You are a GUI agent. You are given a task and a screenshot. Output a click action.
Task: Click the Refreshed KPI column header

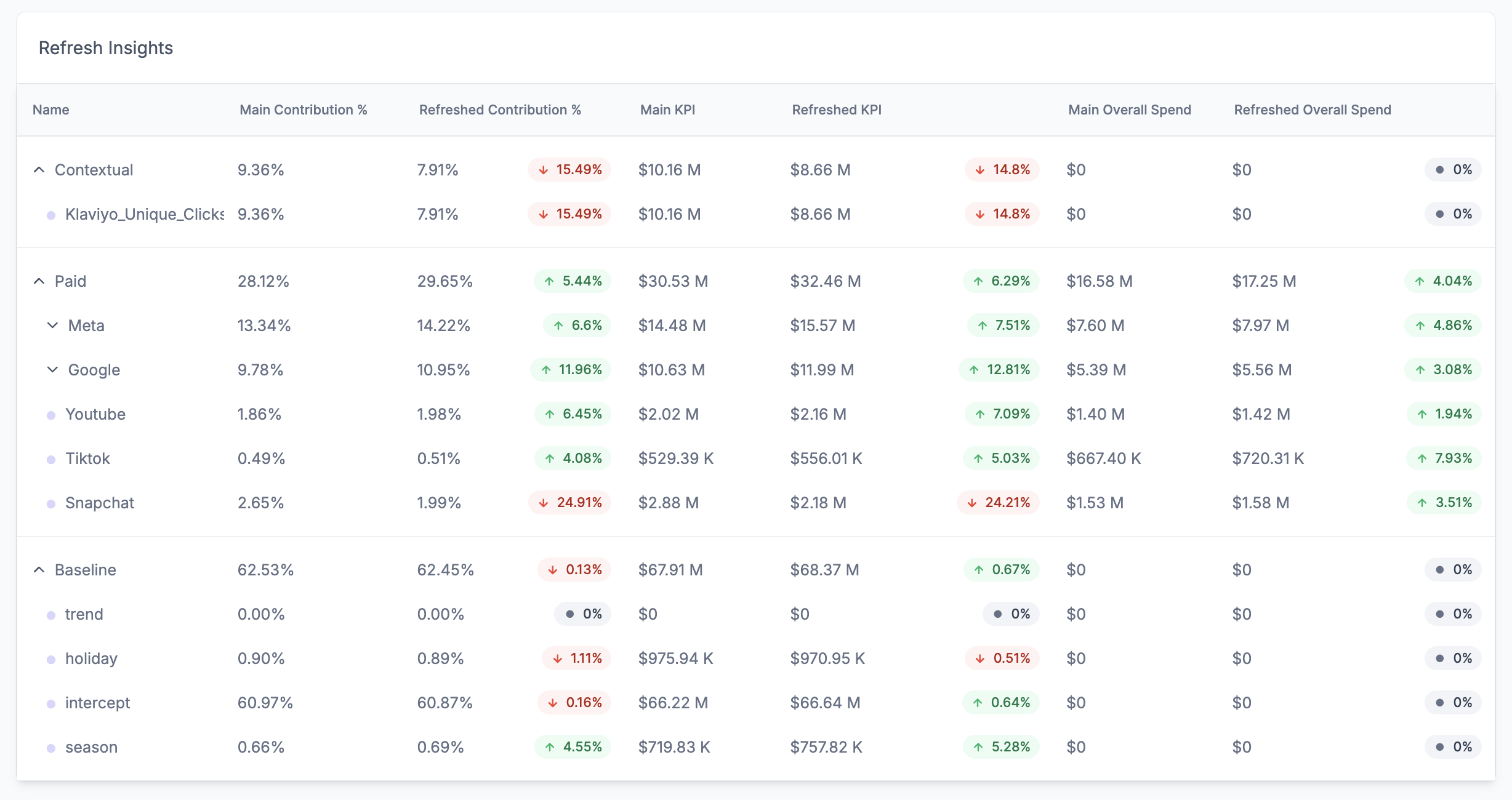pos(836,110)
